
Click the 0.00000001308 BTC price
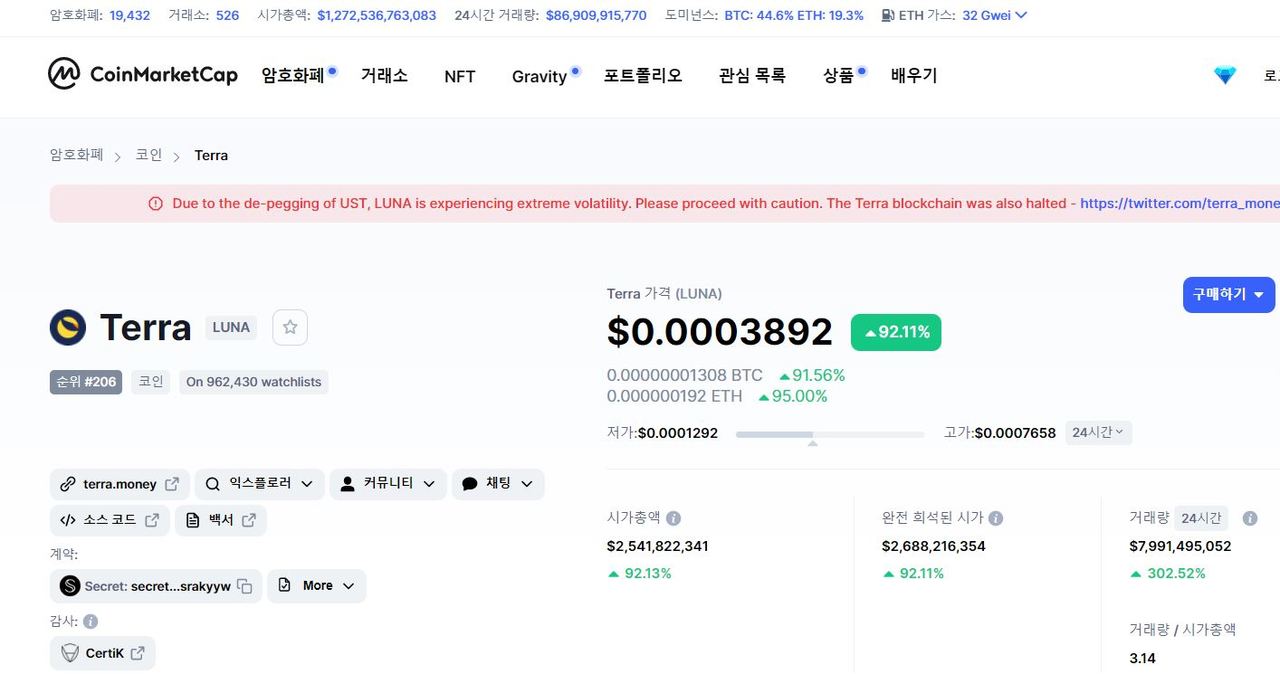pyautogui.click(x=685, y=375)
